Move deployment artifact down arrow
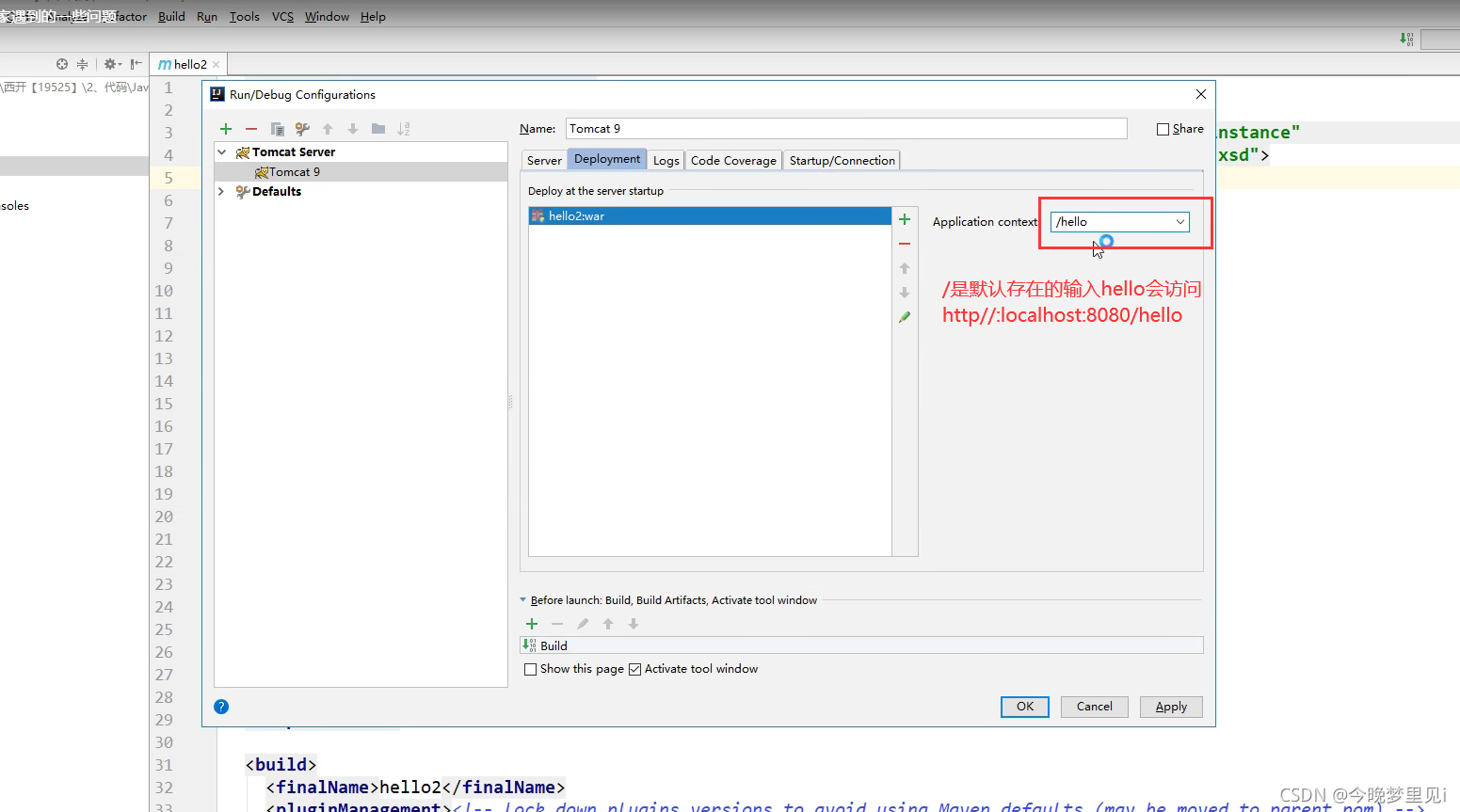 point(905,293)
